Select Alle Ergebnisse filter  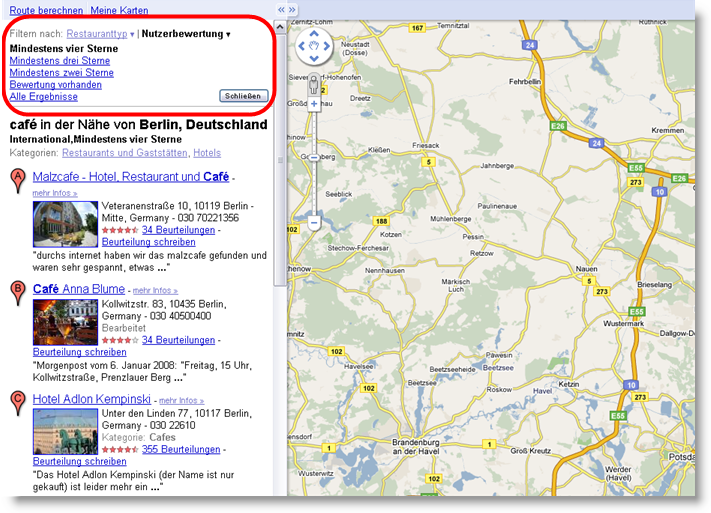pos(44,97)
